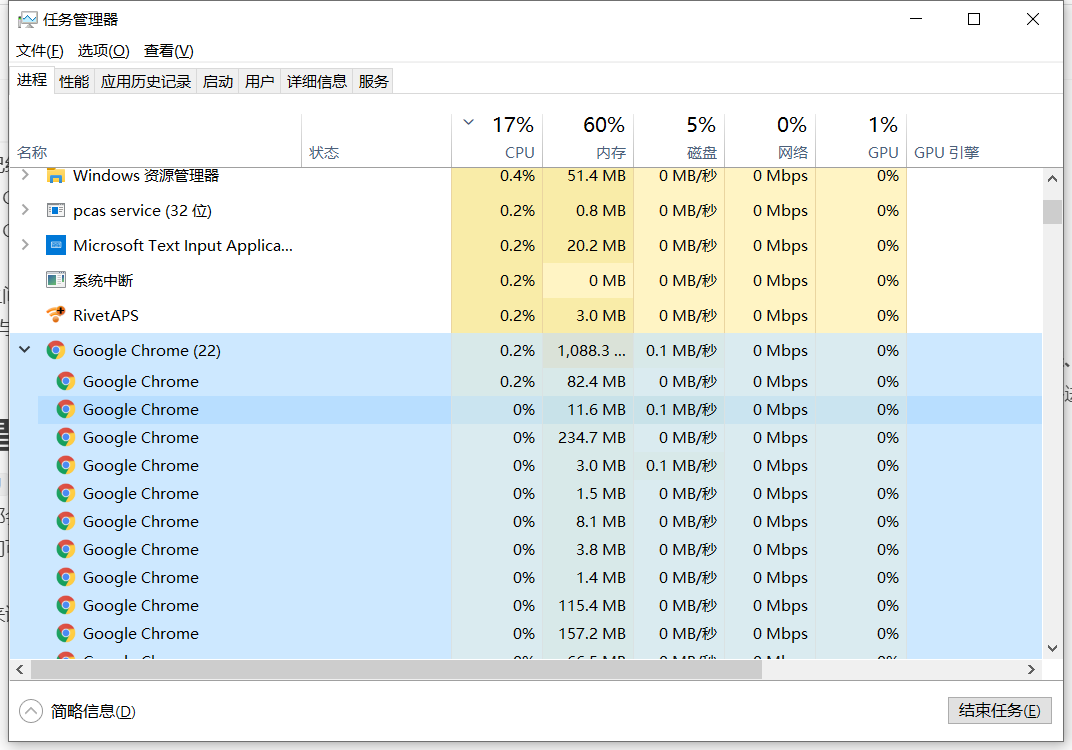Click the RivetAPS wifi icon

point(55,315)
